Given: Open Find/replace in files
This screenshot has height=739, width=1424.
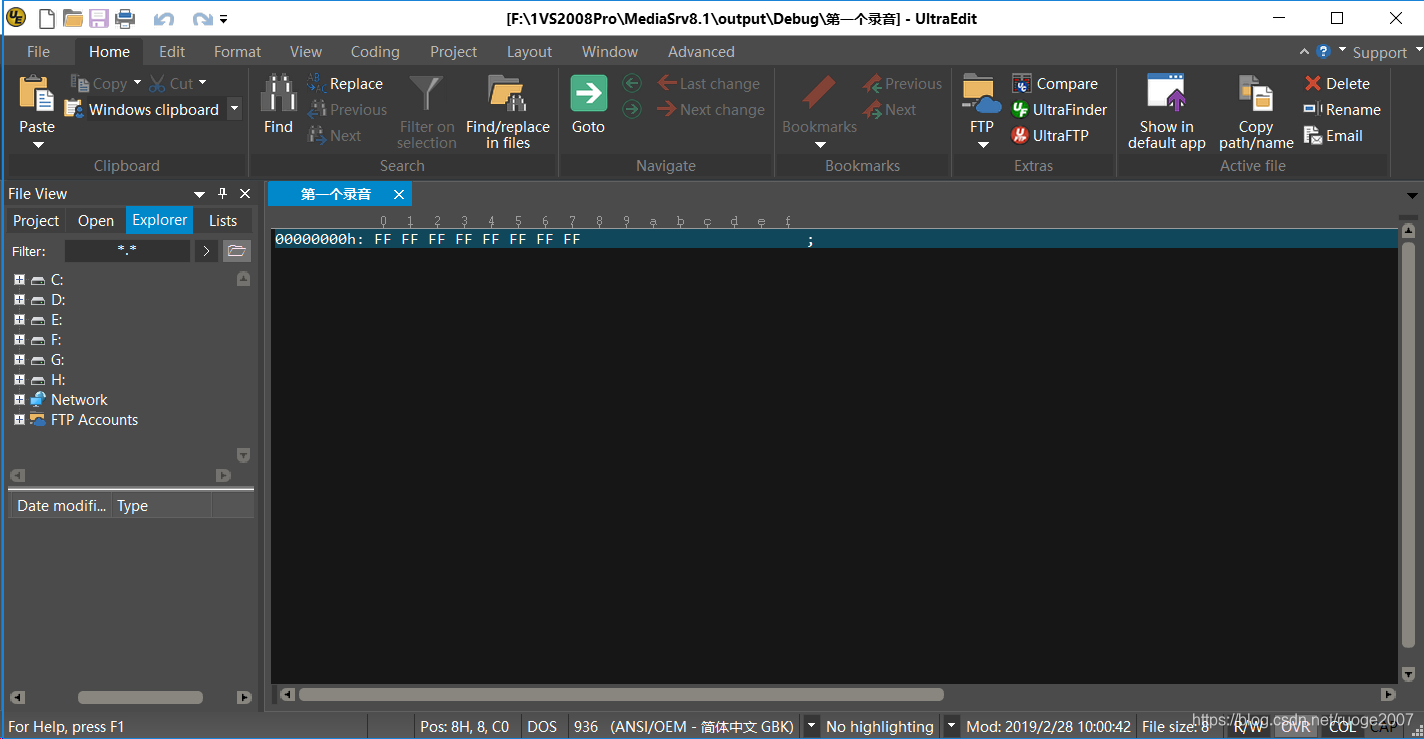Looking at the screenshot, I should coord(508,111).
